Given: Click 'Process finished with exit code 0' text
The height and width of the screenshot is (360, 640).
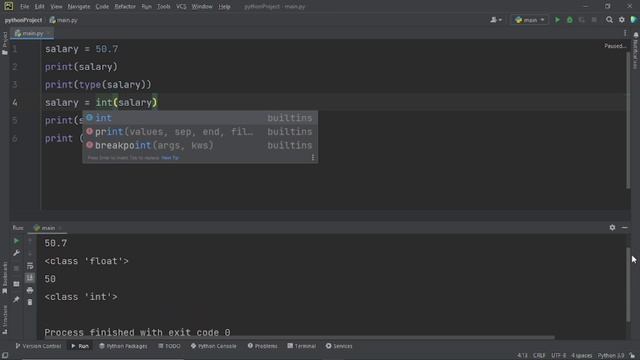Looking at the screenshot, I should click(138, 333).
